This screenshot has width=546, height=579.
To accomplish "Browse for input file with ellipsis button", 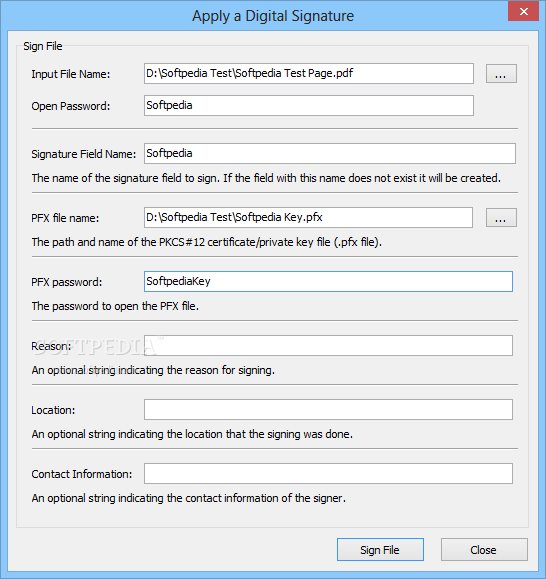I will click(501, 73).
